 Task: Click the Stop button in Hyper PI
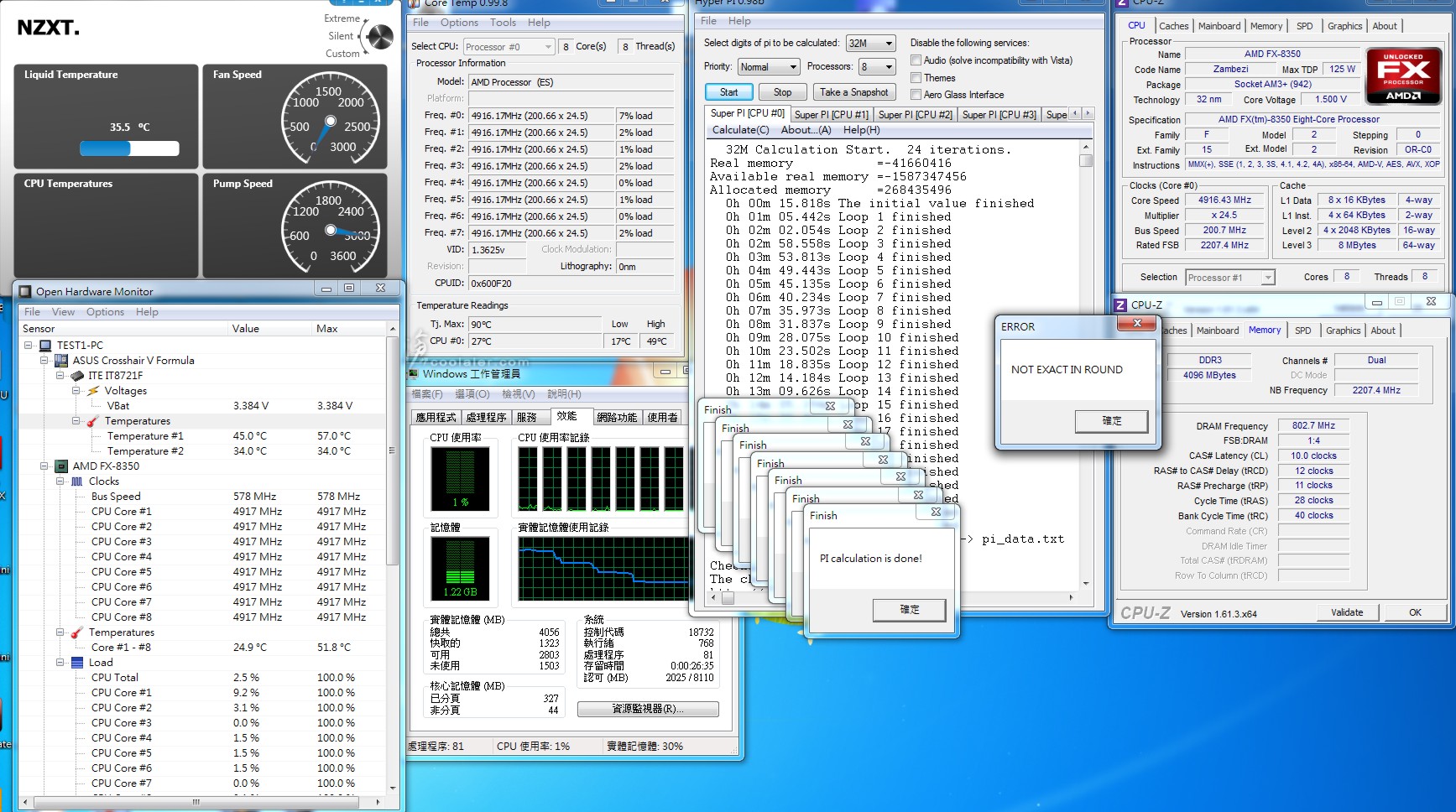782,92
